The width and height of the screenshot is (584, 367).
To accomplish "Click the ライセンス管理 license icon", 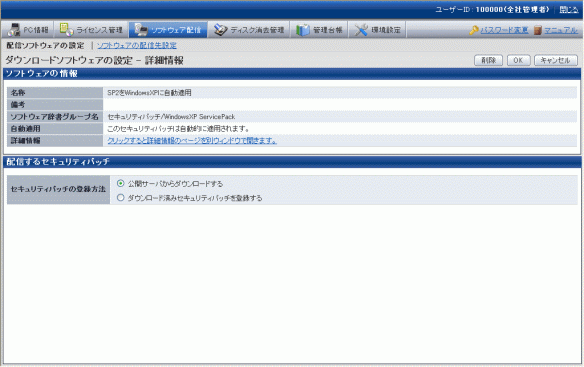I will tap(66, 30).
